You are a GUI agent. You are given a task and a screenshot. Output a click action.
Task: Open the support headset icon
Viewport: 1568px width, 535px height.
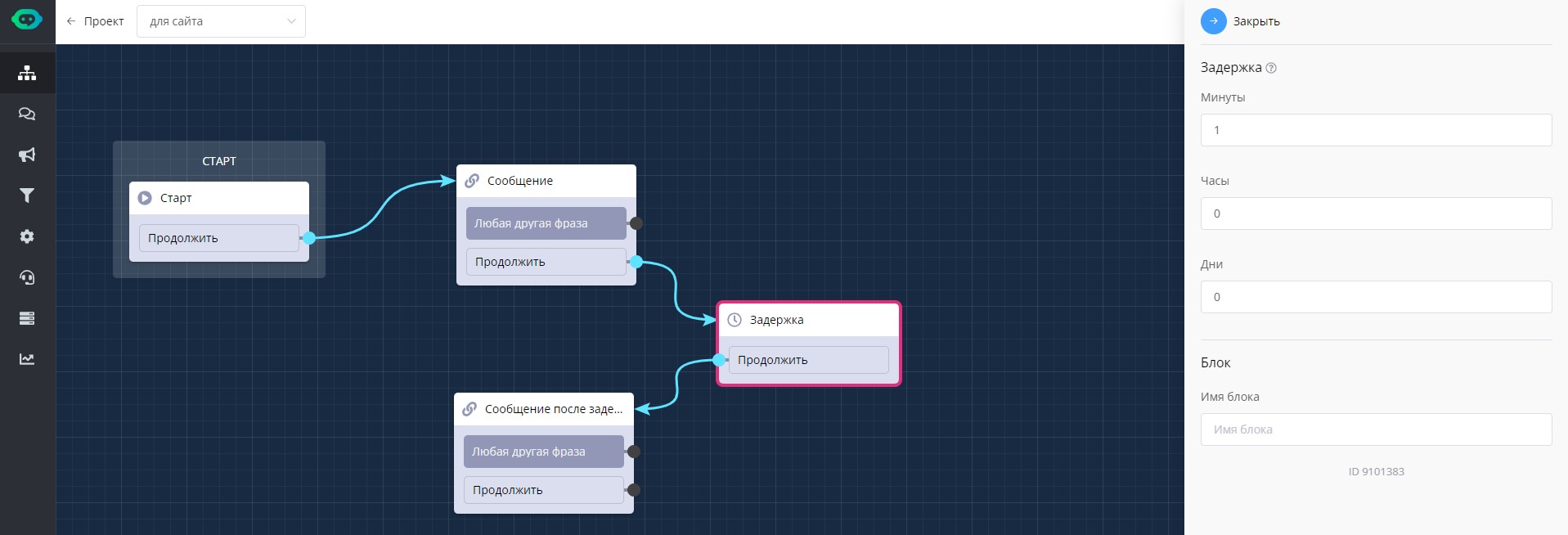pyautogui.click(x=27, y=277)
